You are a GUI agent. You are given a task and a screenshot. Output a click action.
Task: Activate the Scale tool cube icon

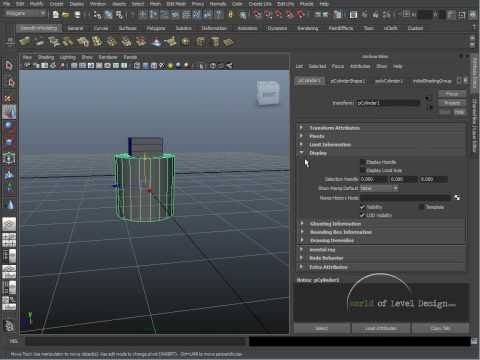click(x=9, y=142)
